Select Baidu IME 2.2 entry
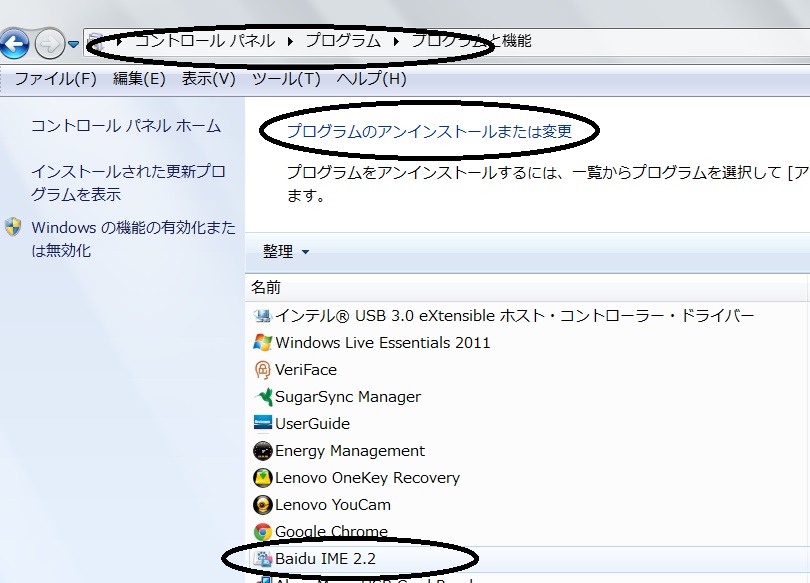 pos(325,559)
